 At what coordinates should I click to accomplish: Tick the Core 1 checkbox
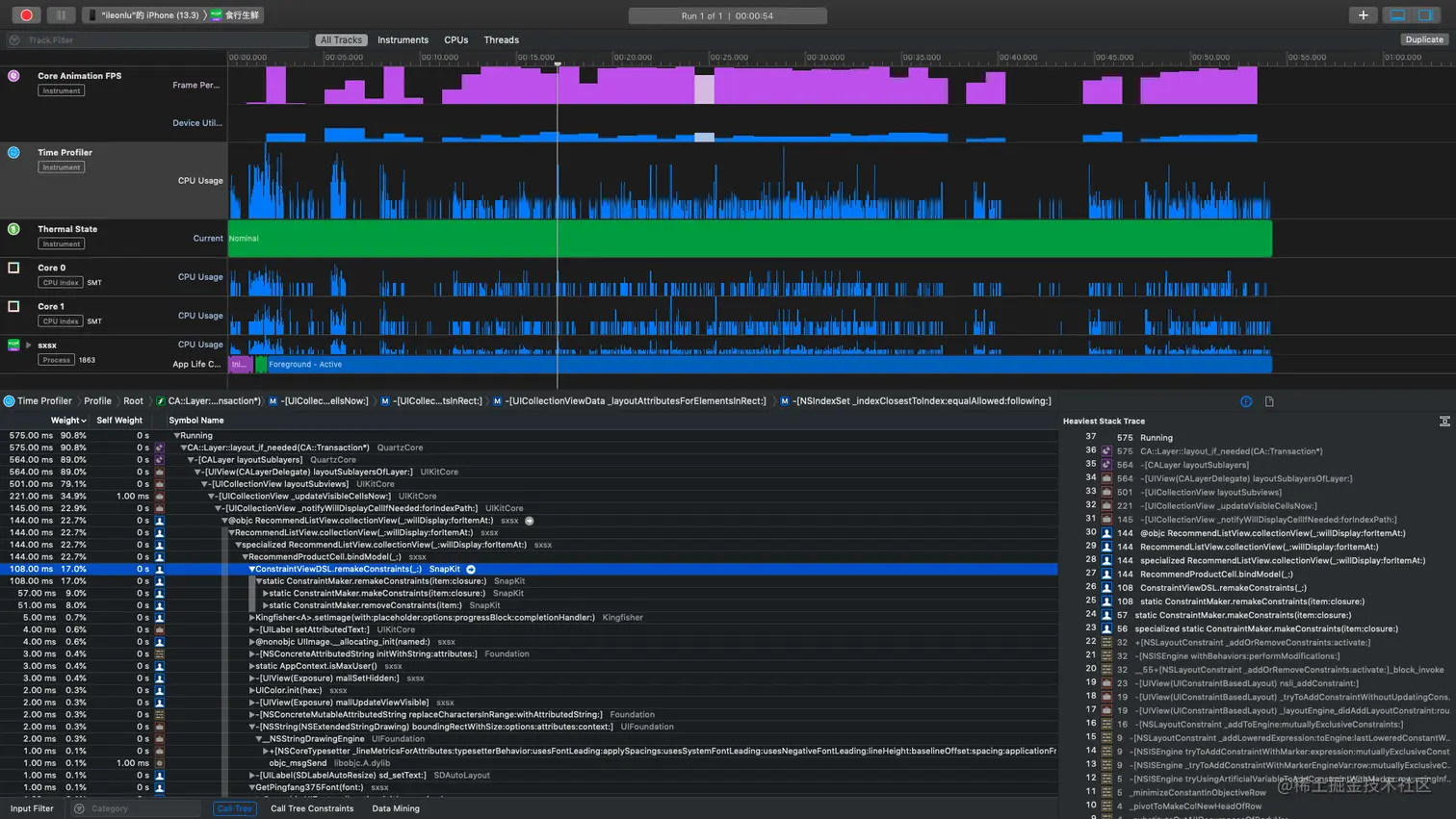pos(13,306)
